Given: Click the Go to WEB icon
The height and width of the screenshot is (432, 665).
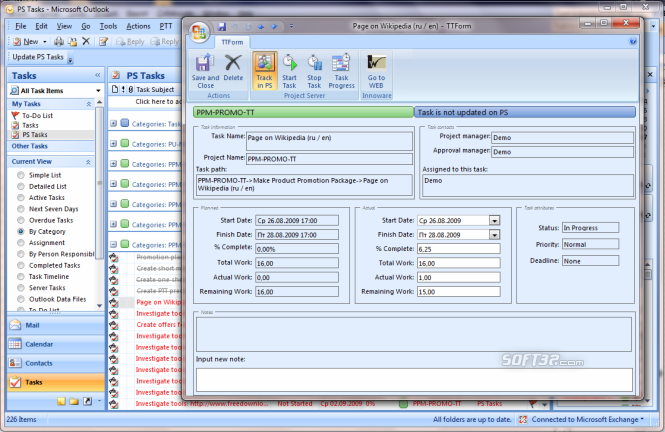Looking at the screenshot, I should tap(376, 71).
